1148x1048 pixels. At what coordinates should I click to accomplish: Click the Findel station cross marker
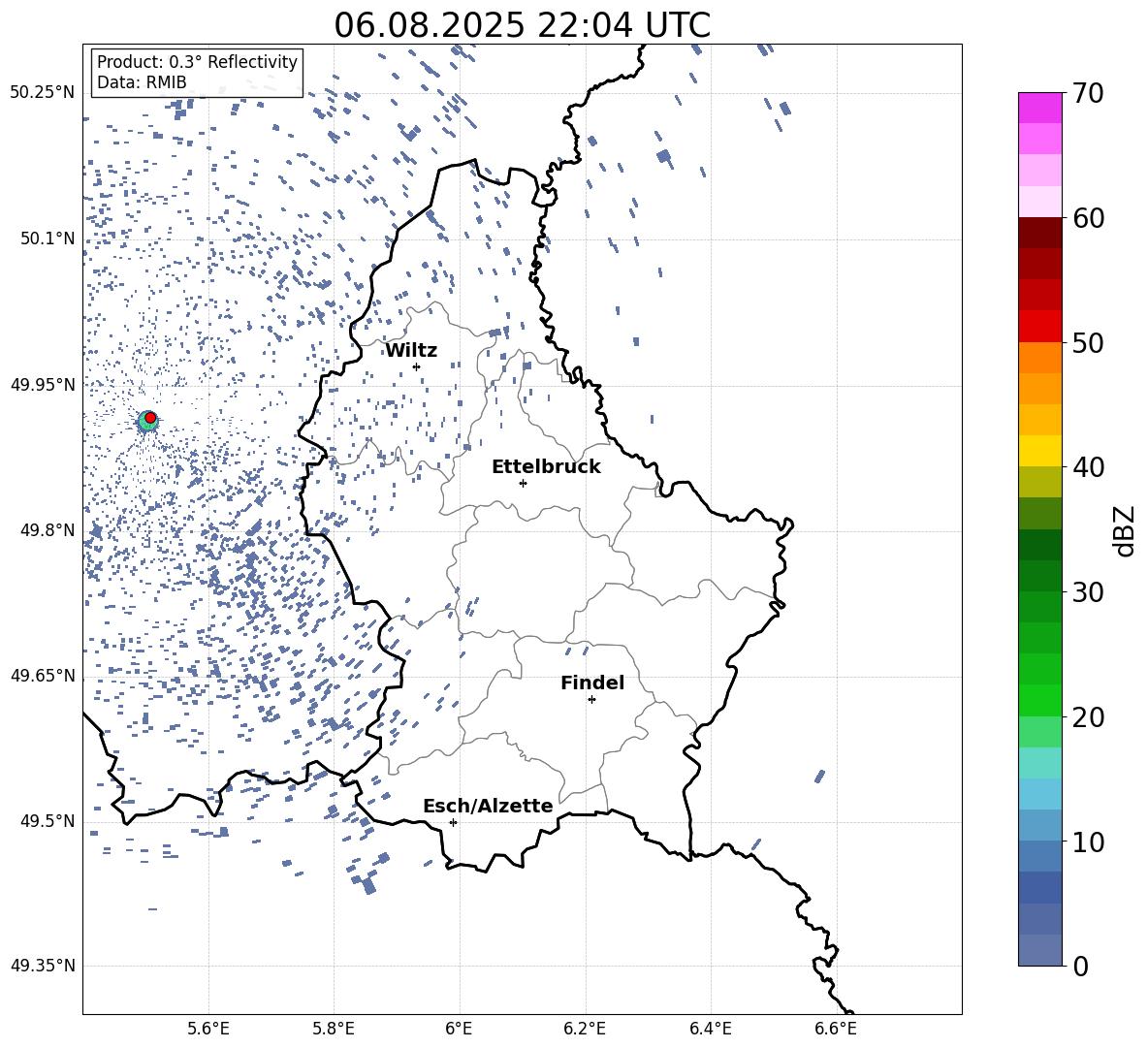pyautogui.click(x=591, y=700)
